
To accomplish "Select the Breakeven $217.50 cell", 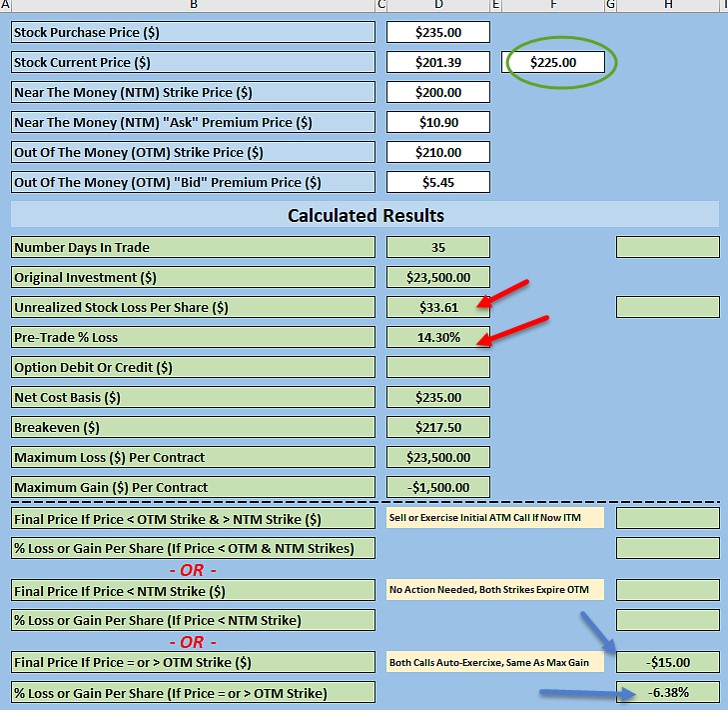I will pos(438,427).
